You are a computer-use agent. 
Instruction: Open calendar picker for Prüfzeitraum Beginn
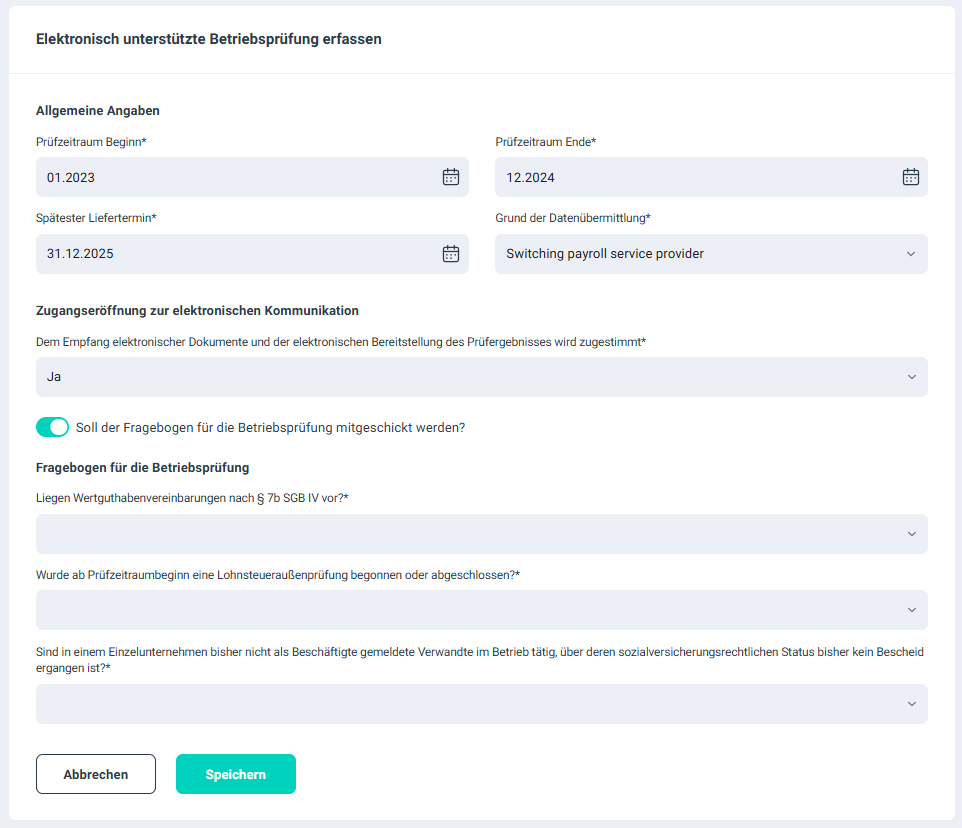pos(451,177)
